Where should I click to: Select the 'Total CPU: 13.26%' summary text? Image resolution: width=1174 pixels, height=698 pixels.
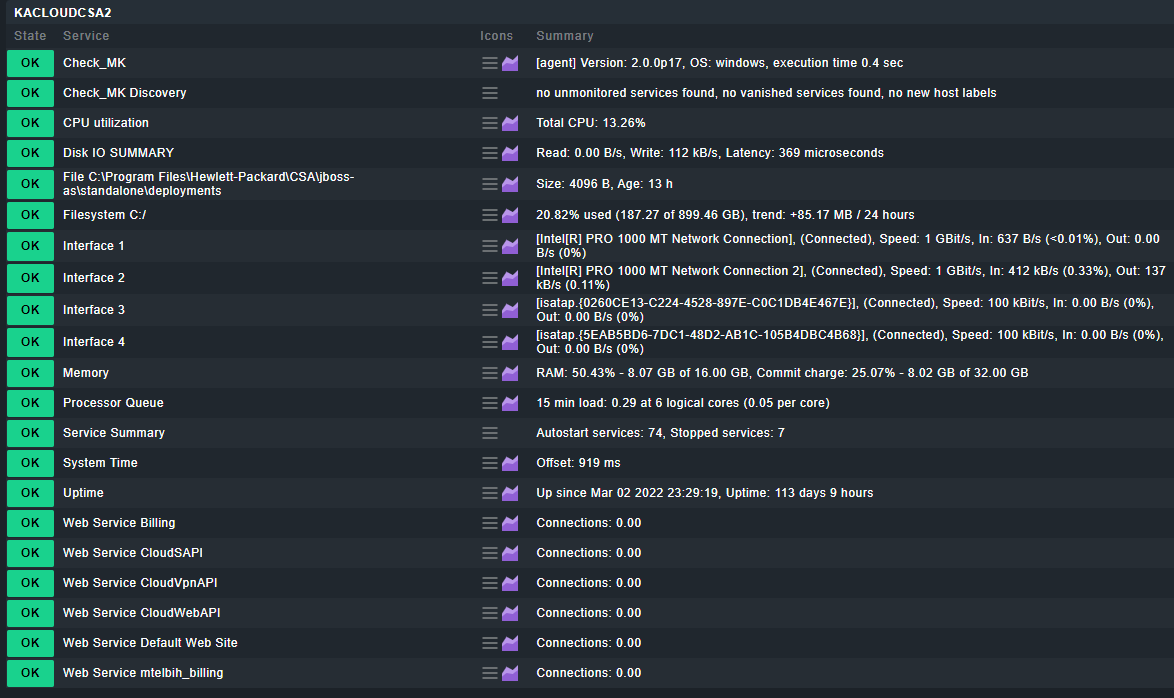[591, 123]
